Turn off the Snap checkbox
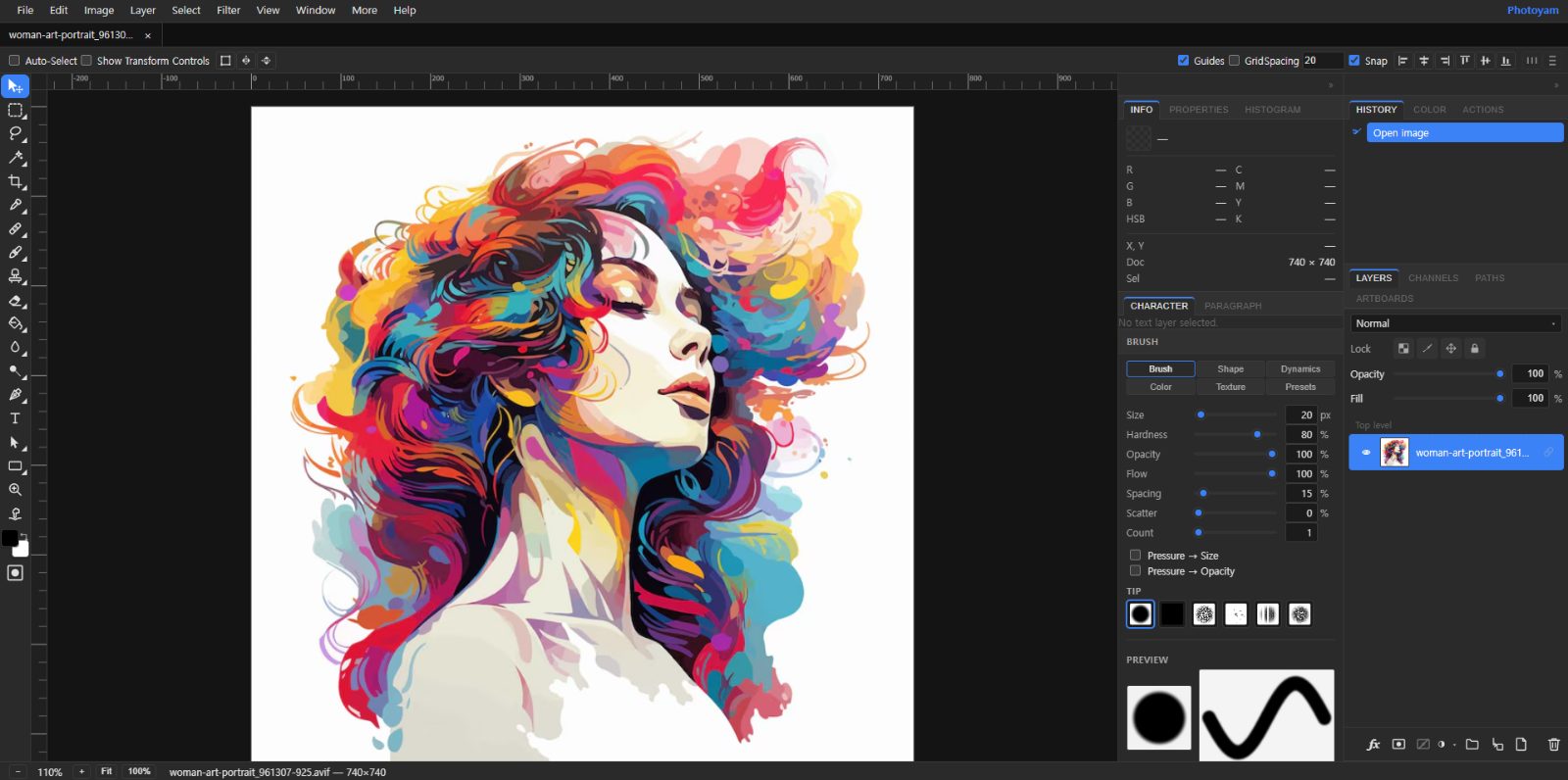The image size is (1568, 780). tap(1354, 61)
